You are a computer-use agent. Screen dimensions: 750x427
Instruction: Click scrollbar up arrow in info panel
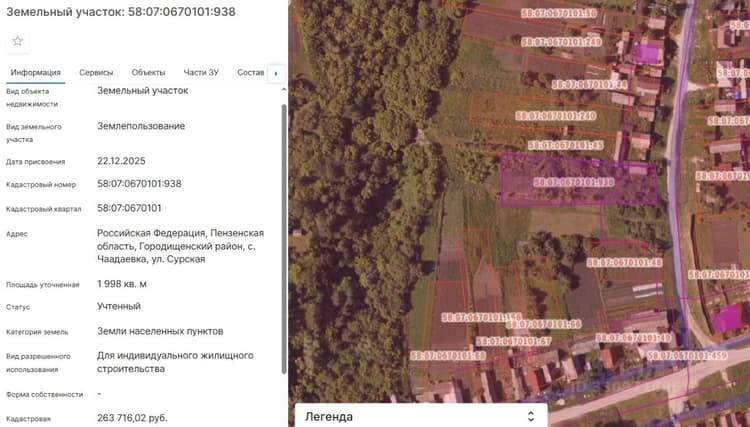(x=284, y=89)
